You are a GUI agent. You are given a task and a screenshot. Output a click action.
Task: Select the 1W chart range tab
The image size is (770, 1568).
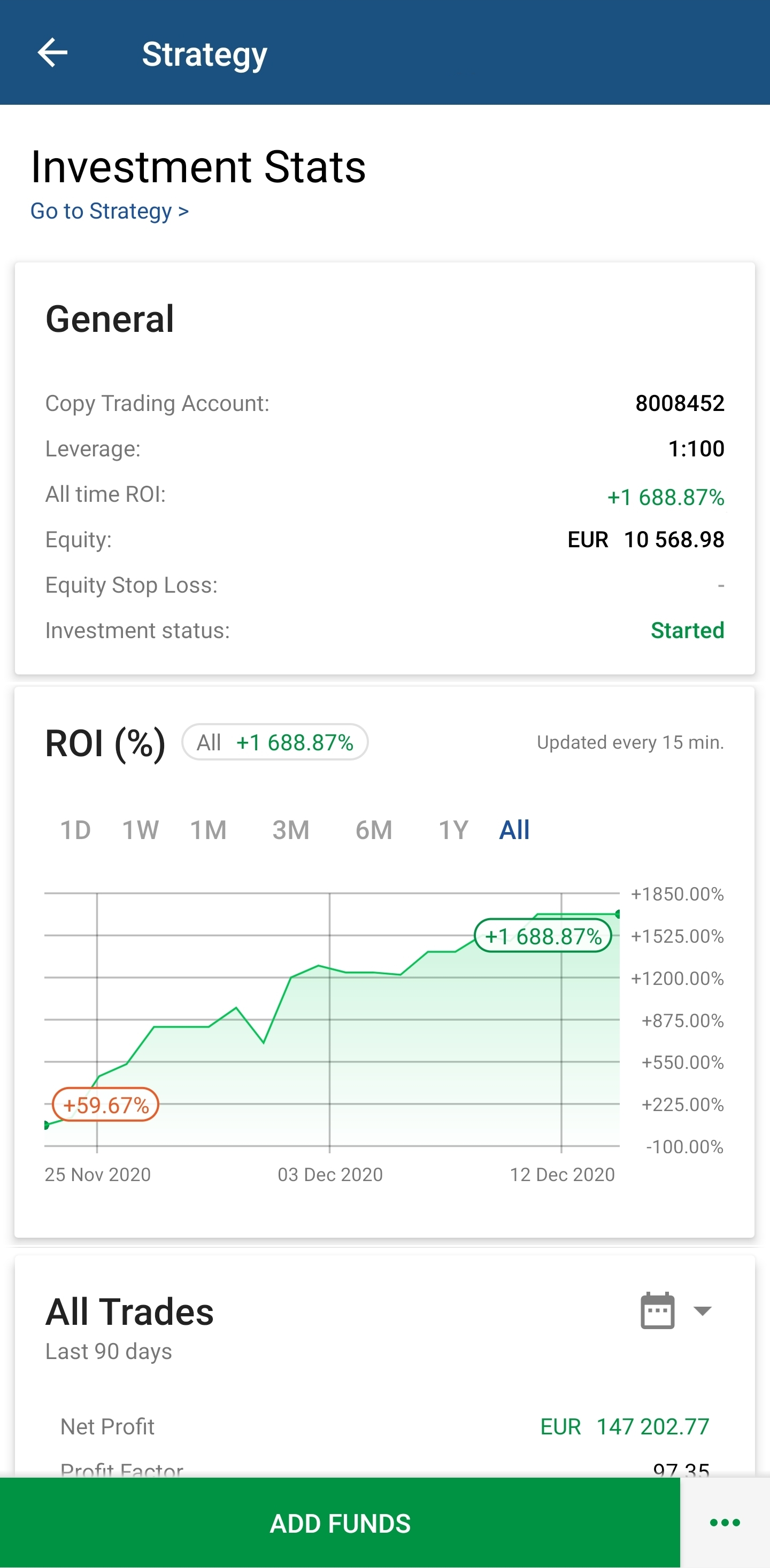pyautogui.click(x=140, y=829)
